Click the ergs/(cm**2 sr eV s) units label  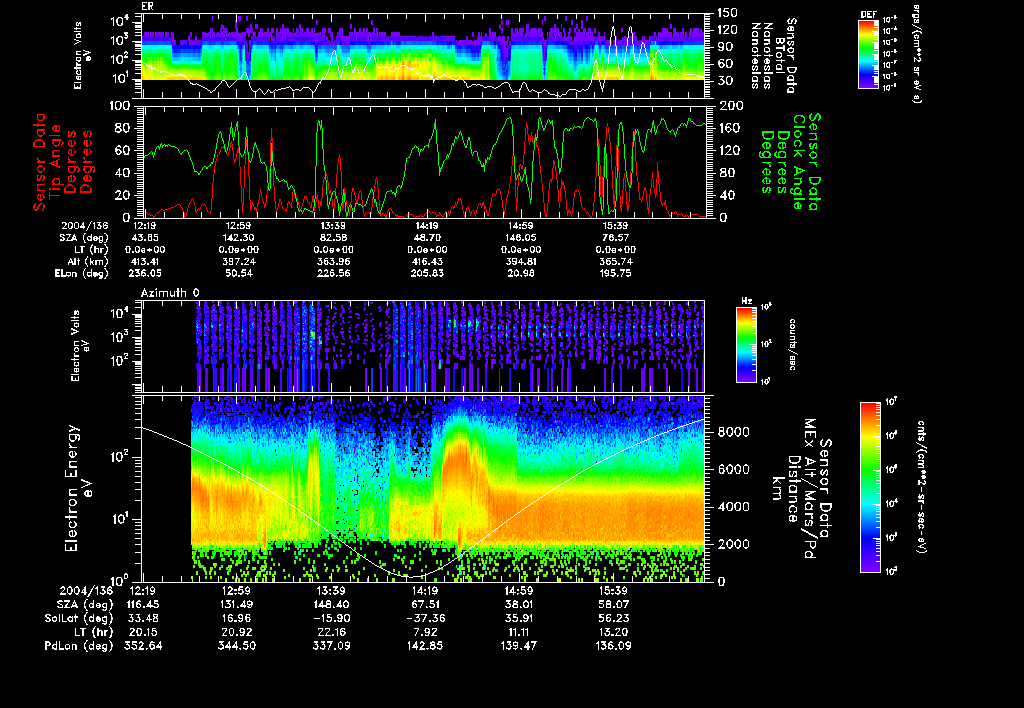(x=915, y=54)
